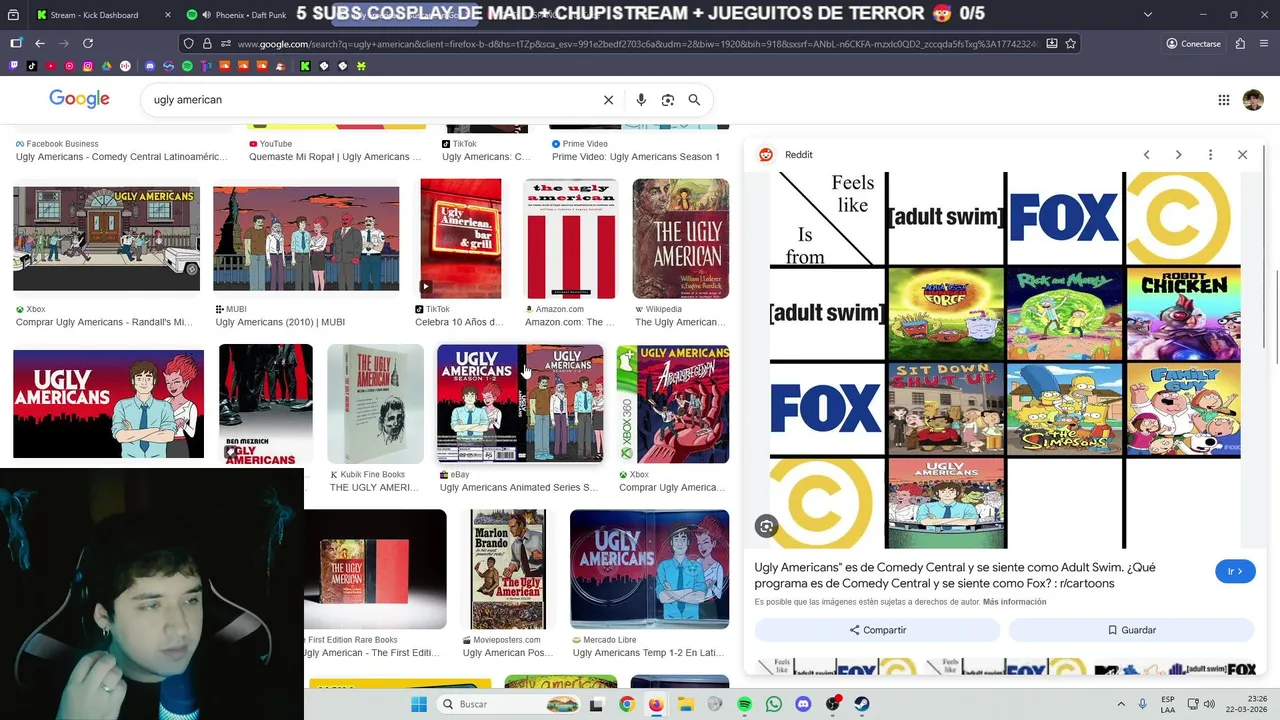Expand hidden system tray icons
The image size is (1280, 720).
(x=1120, y=704)
